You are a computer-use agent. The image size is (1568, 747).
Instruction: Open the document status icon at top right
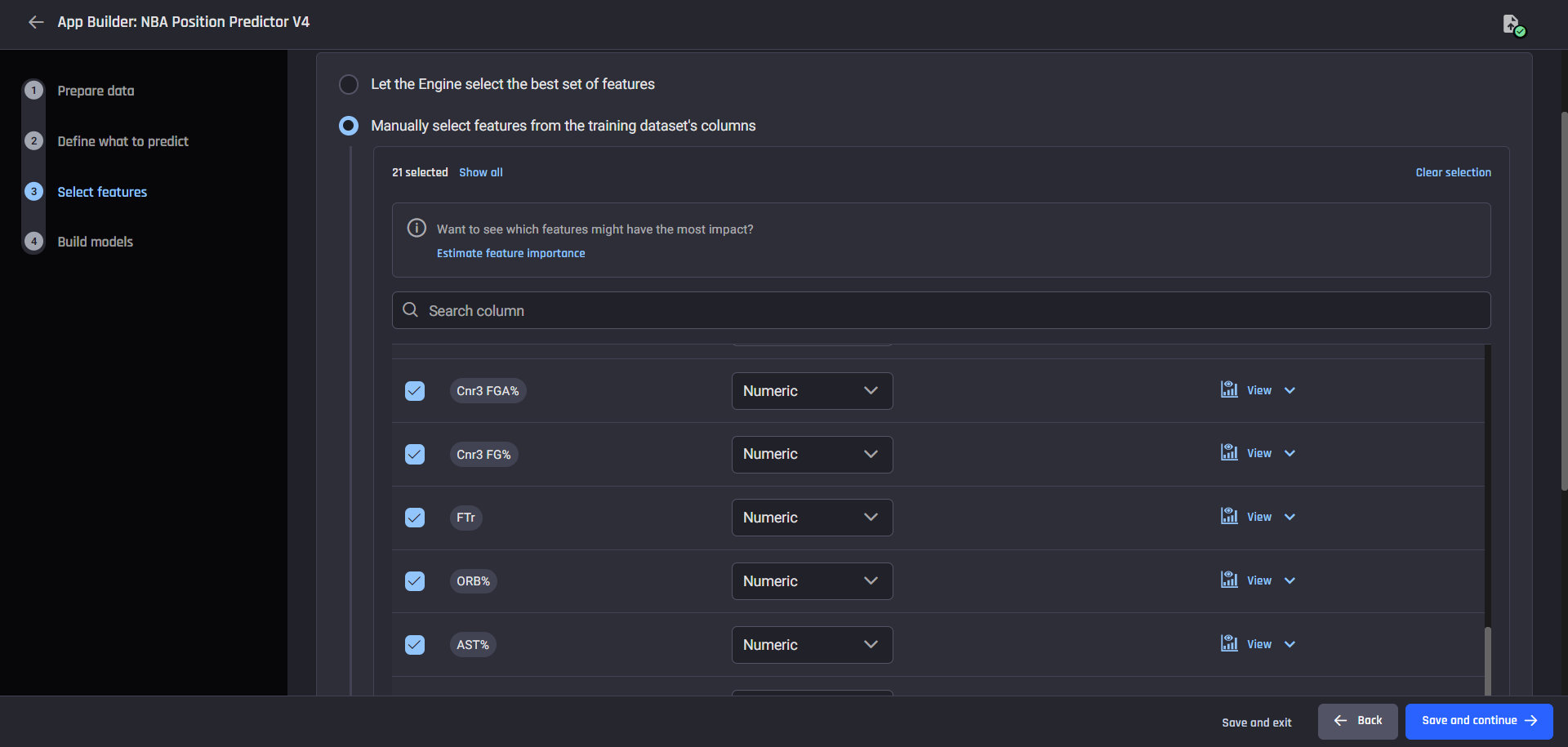click(x=1513, y=24)
